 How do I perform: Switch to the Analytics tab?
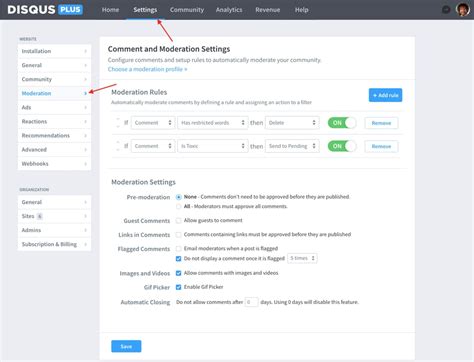pyautogui.click(x=229, y=10)
